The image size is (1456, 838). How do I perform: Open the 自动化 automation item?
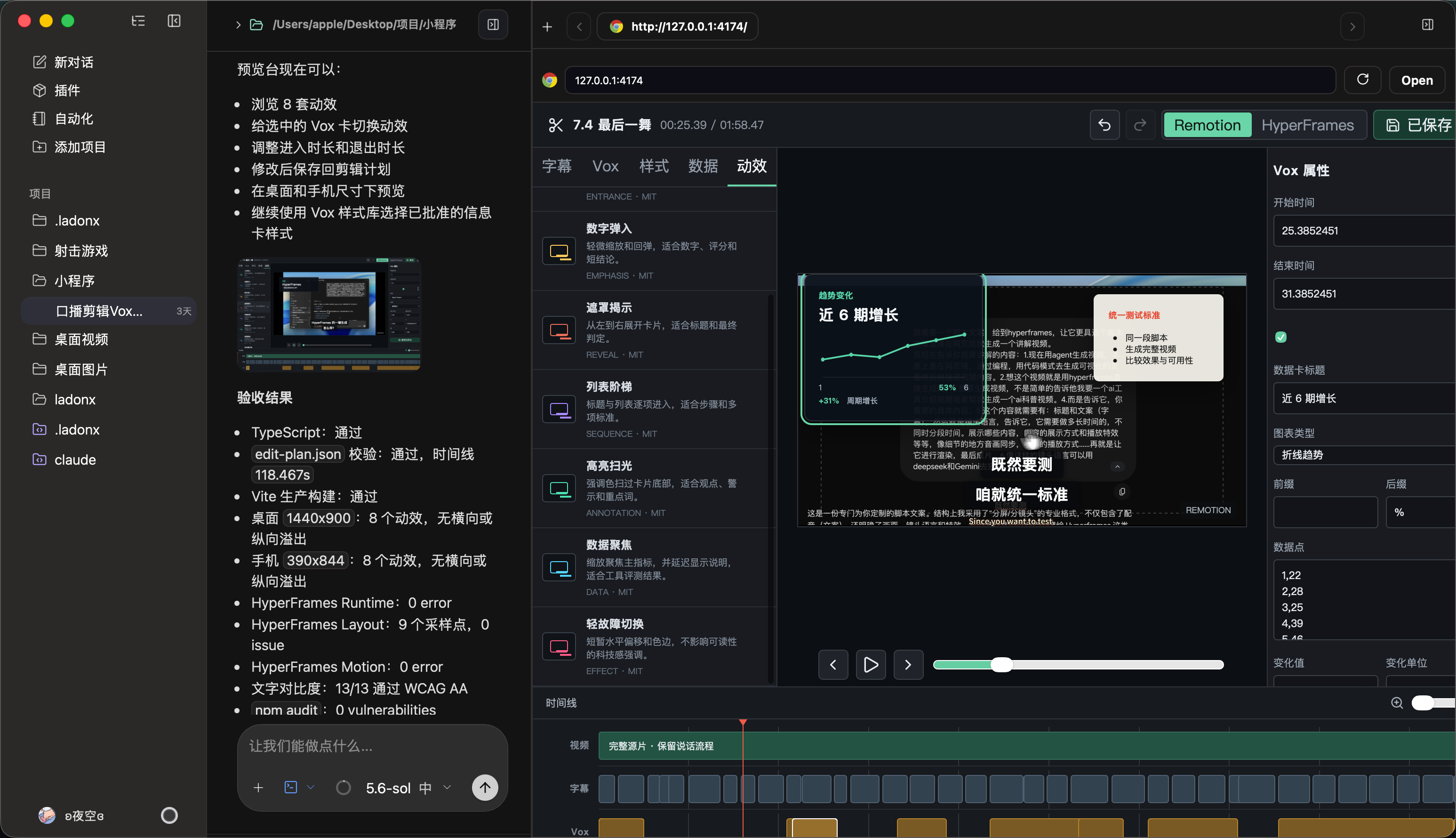(x=63, y=119)
